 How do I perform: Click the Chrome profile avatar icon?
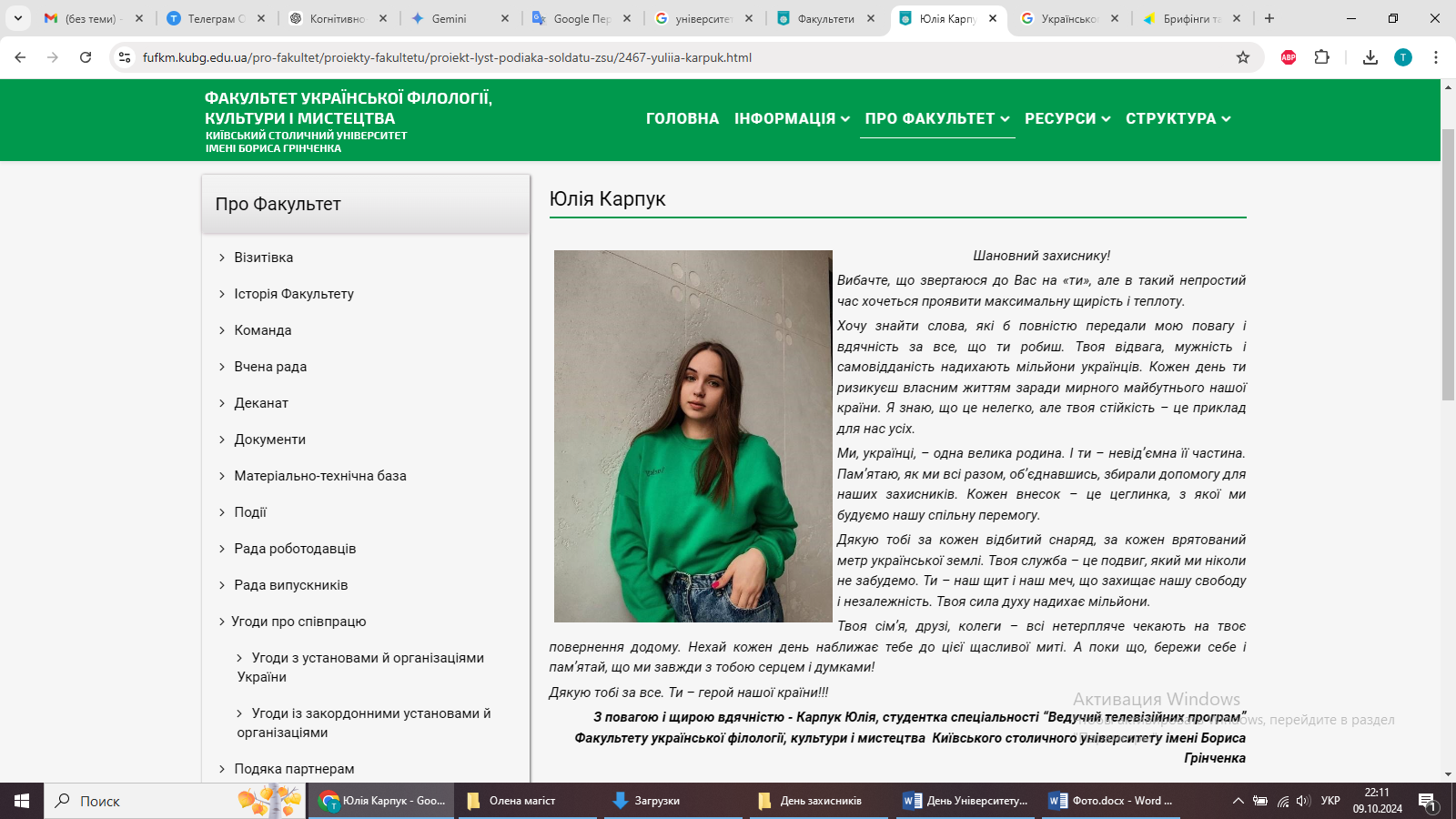[1403, 57]
